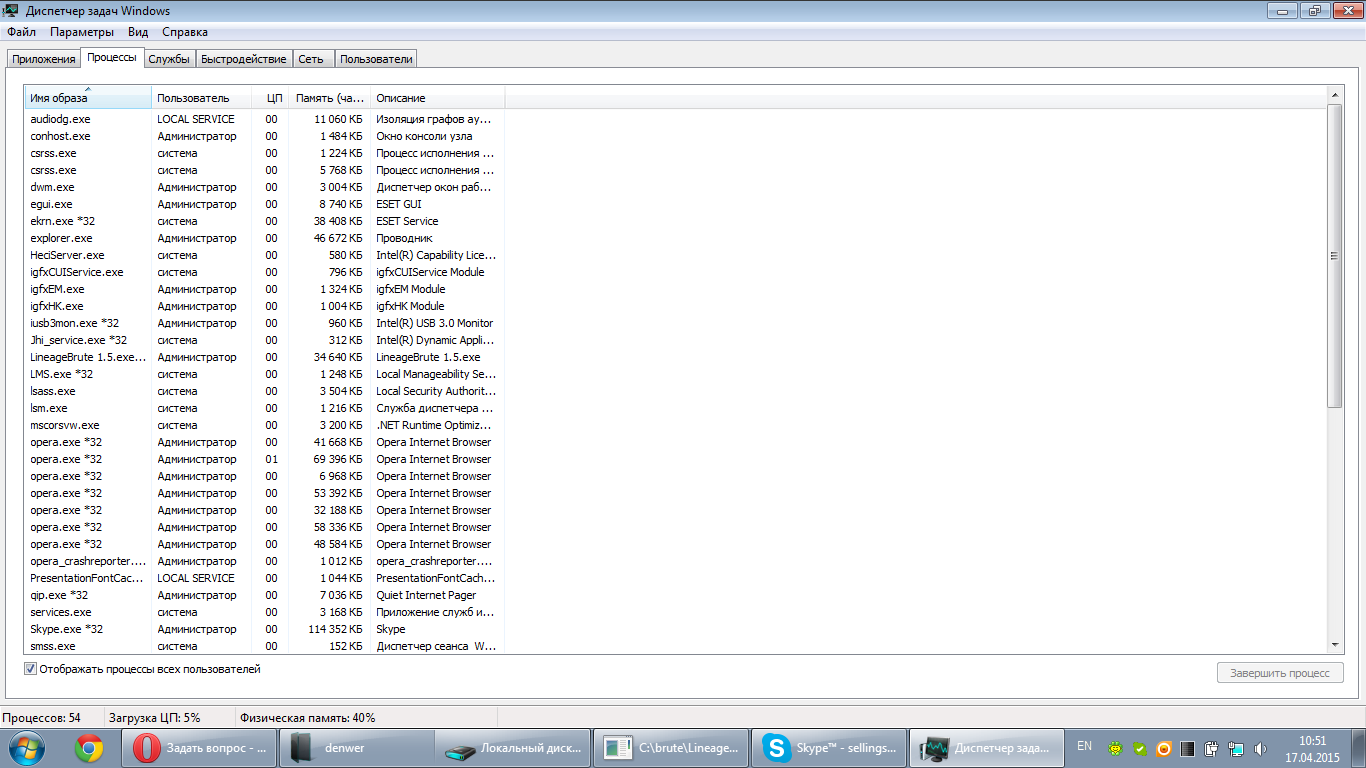Click the Завершить процесс button

[x=1280, y=673]
